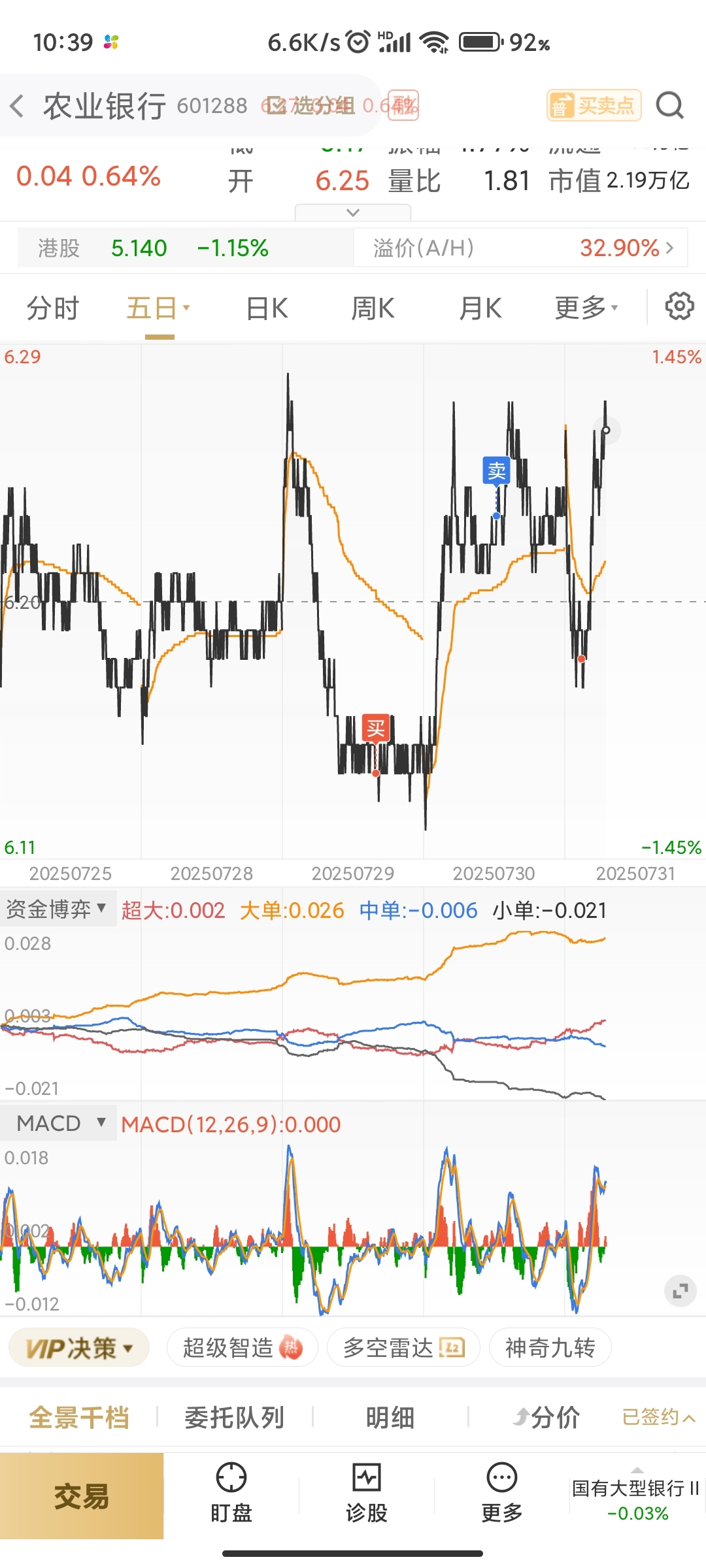This screenshot has width=706, height=1568.
Task: Switch to the 委托队列 tab
Action: pyautogui.click(x=234, y=1418)
